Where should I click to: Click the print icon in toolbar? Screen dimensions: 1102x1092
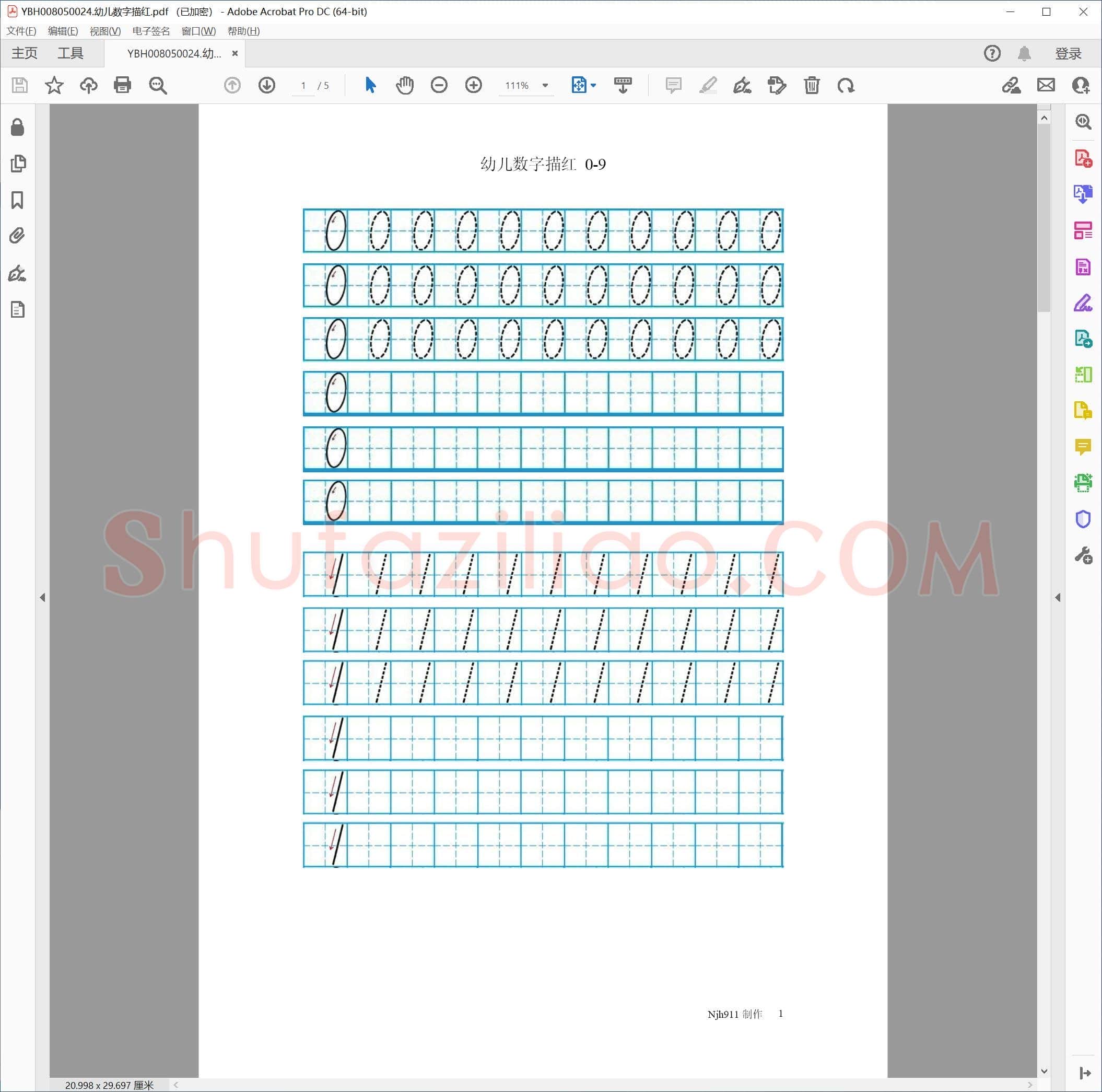[123, 86]
